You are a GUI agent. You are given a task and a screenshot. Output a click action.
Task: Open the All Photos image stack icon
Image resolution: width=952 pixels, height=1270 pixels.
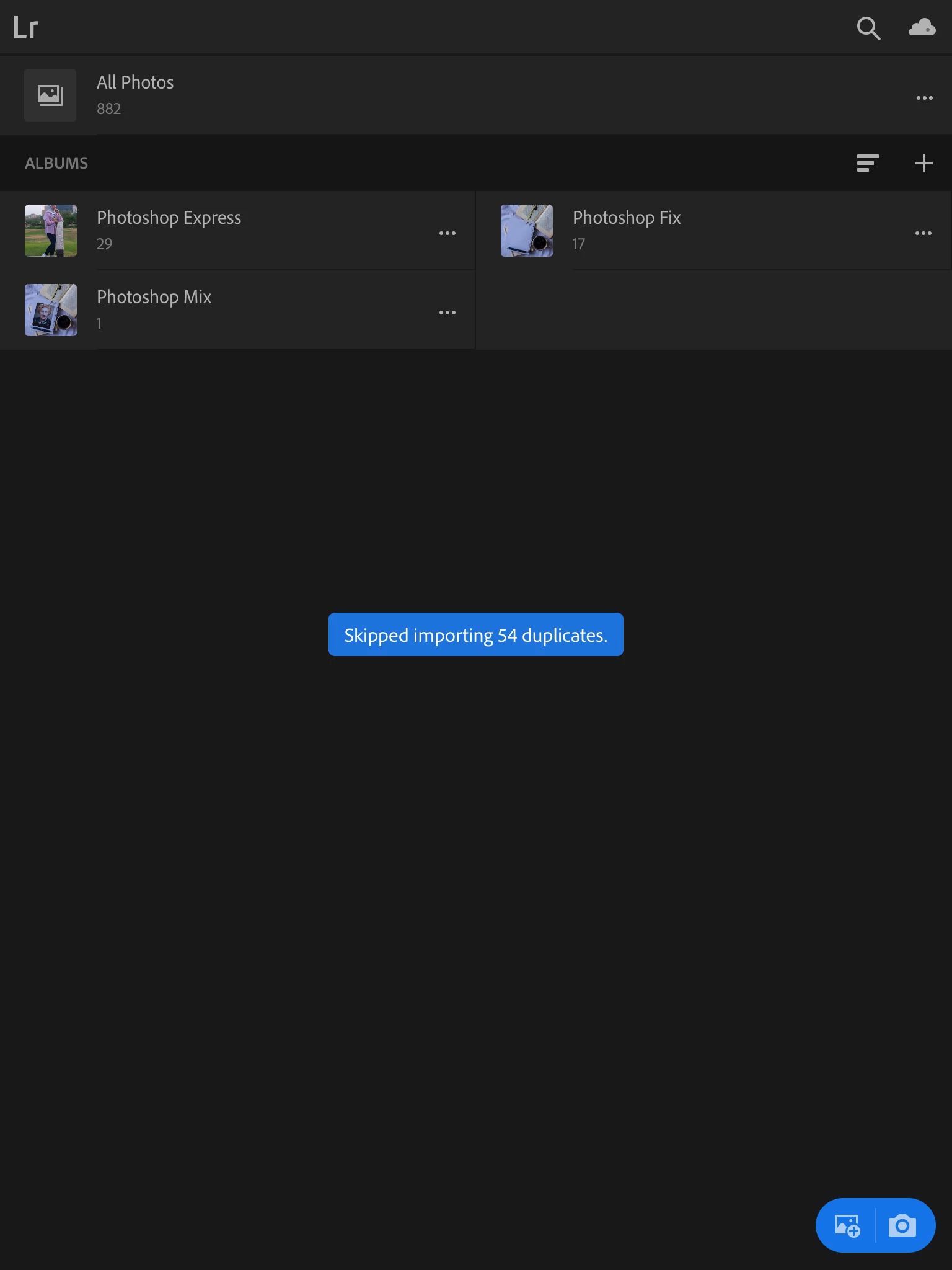click(x=50, y=95)
